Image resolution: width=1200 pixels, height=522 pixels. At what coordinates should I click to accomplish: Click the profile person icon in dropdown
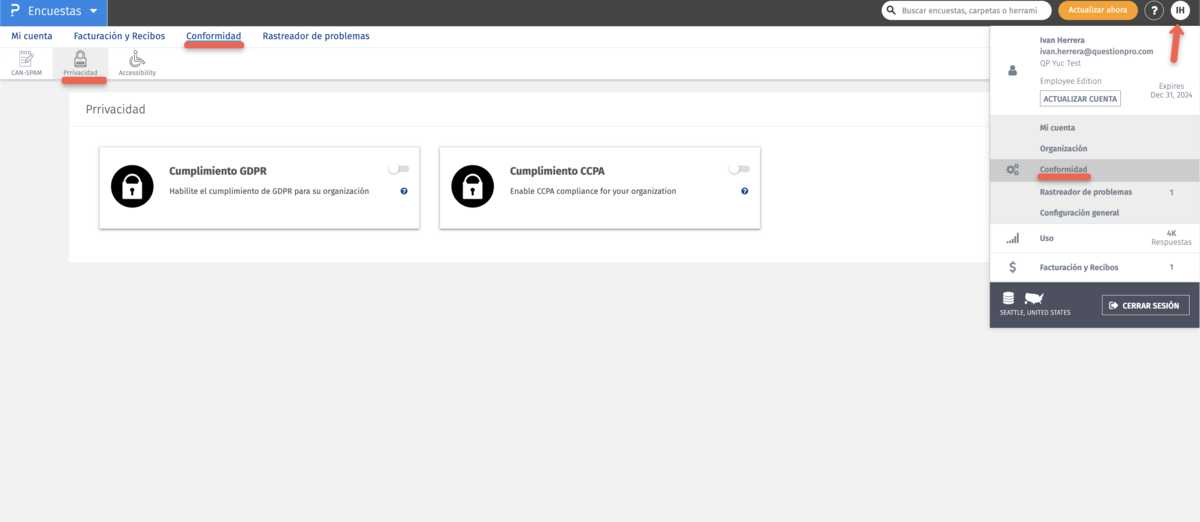[x=1013, y=71]
